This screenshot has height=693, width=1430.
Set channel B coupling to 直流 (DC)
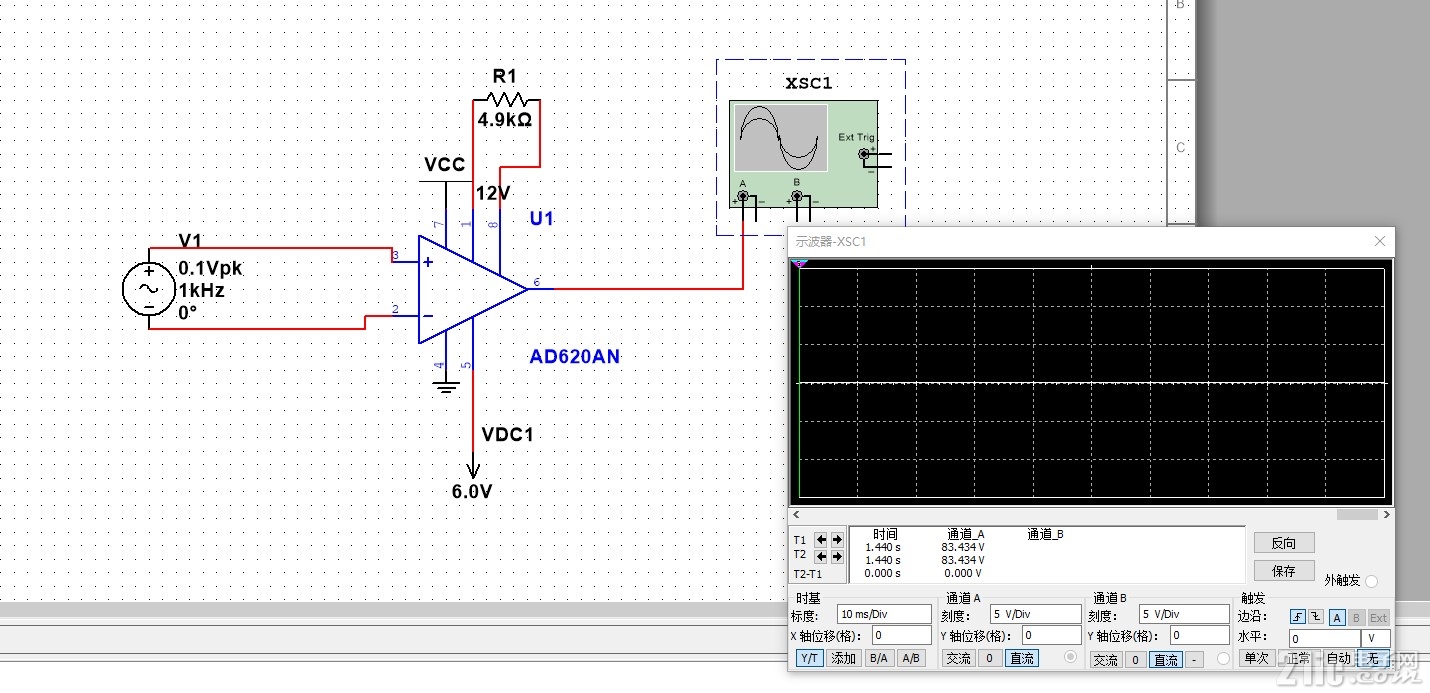click(x=1166, y=660)
